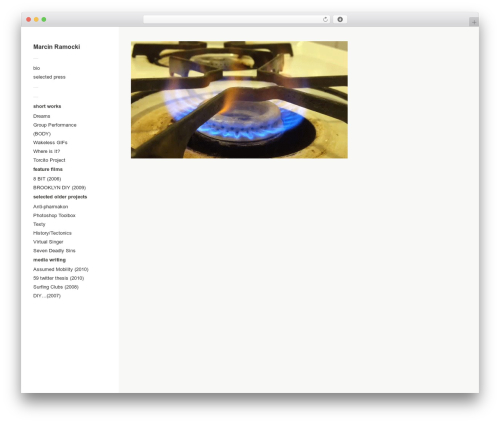Open a new tab with plus button

coord(474,22)
